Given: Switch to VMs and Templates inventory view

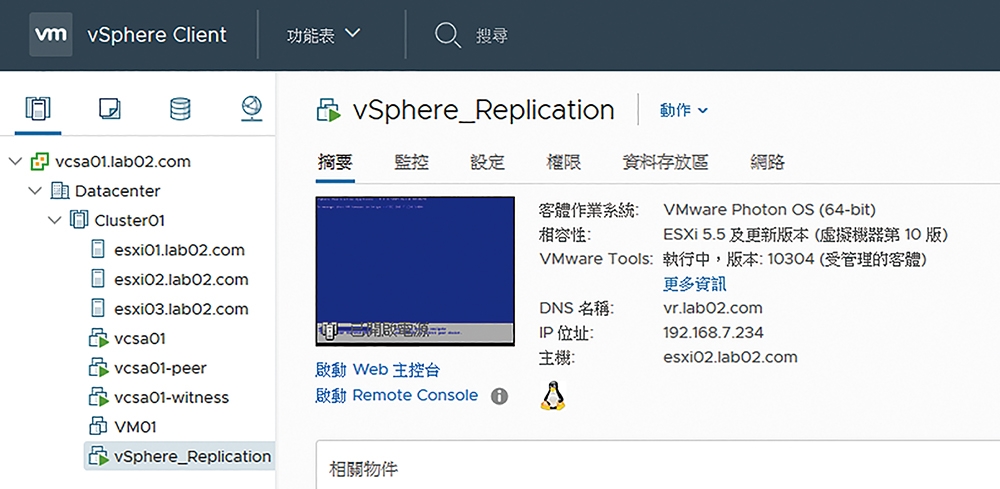Looking at the screenshot, I should tap(109, 109).
